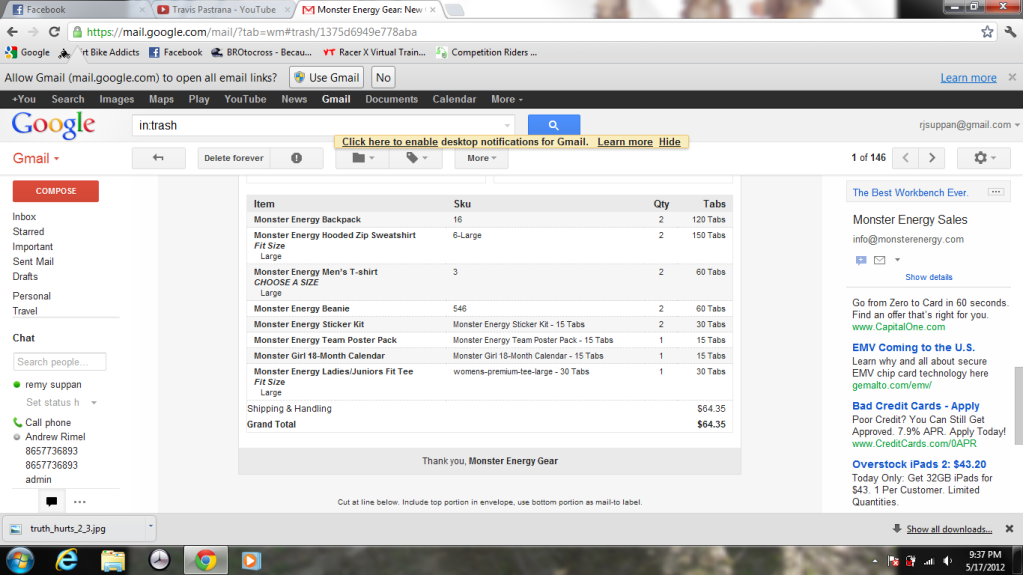
Task: Click the back to trash arrow button
Action: [x=157, y=158]
